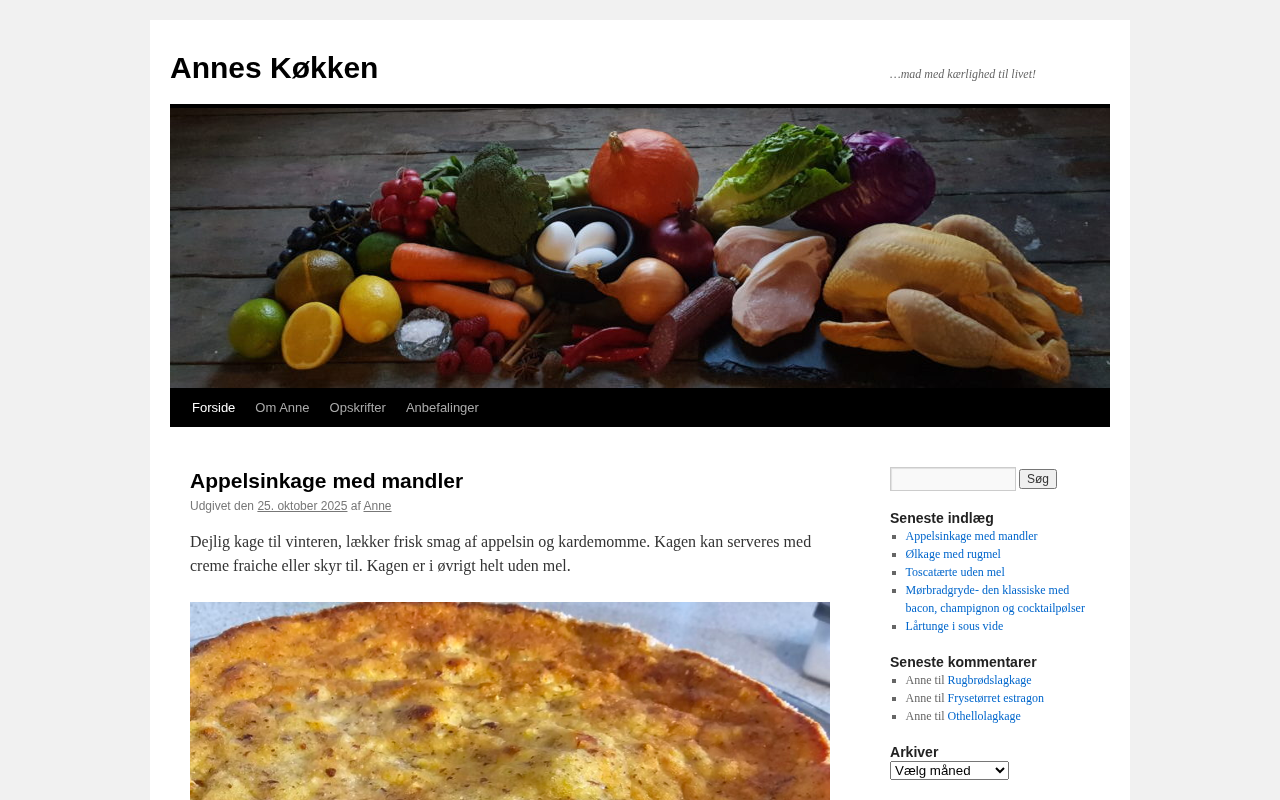View the Rugbrødslagkage comment link
This screenshot has height=800, width=1280.
[989, 680]
